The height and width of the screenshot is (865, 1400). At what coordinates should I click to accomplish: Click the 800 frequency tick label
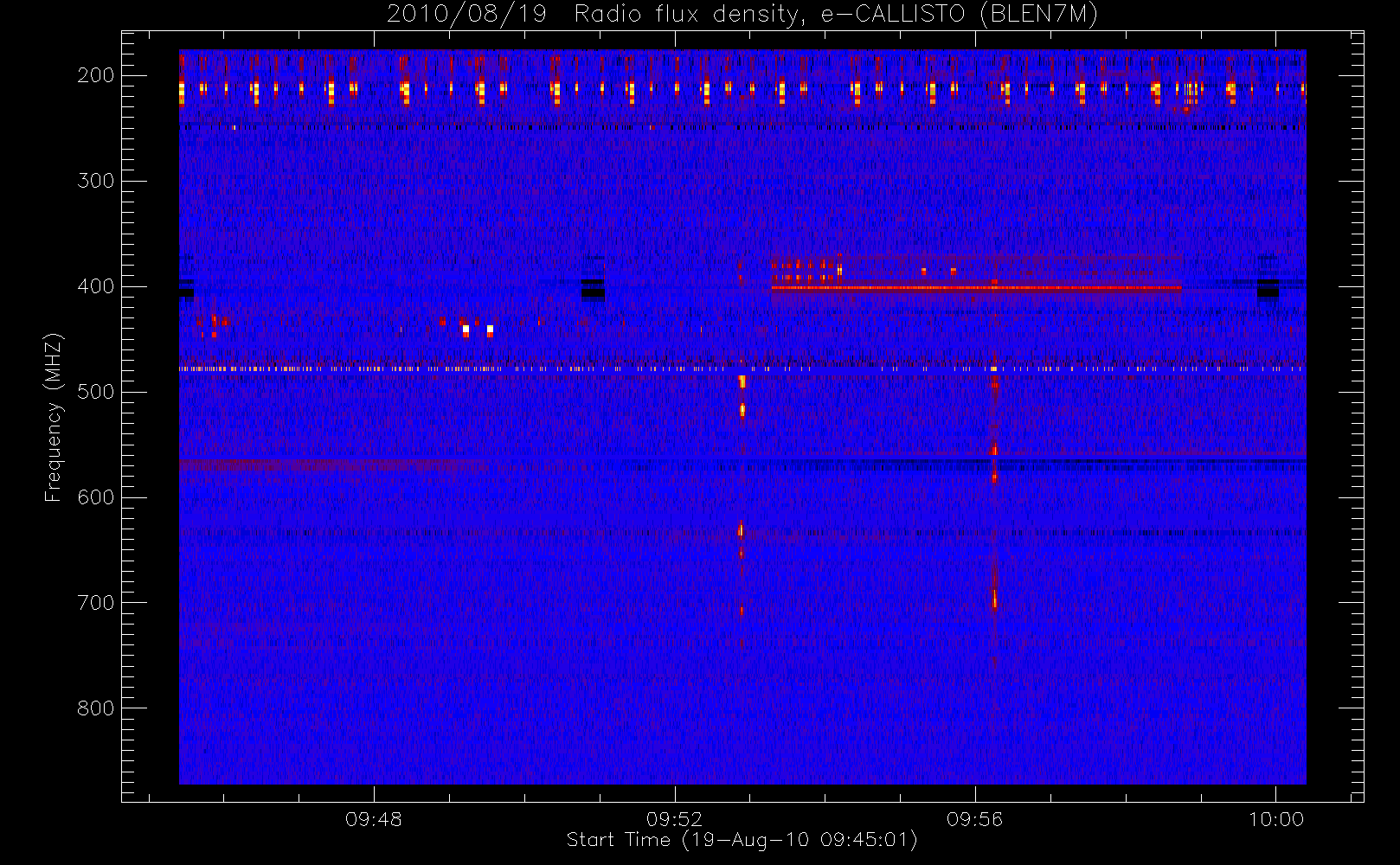[96, 708]
